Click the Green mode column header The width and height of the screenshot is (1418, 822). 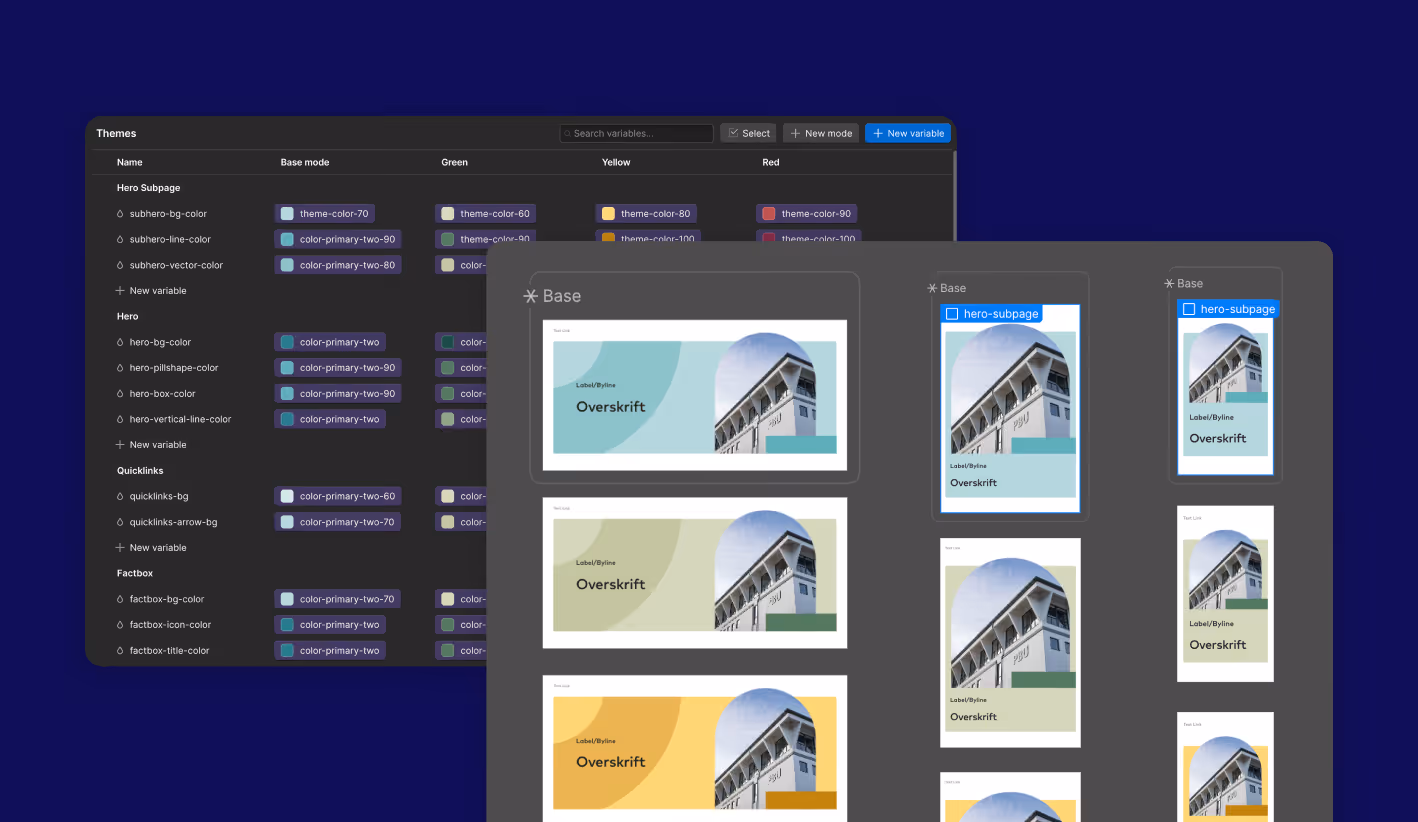(455, 162)
